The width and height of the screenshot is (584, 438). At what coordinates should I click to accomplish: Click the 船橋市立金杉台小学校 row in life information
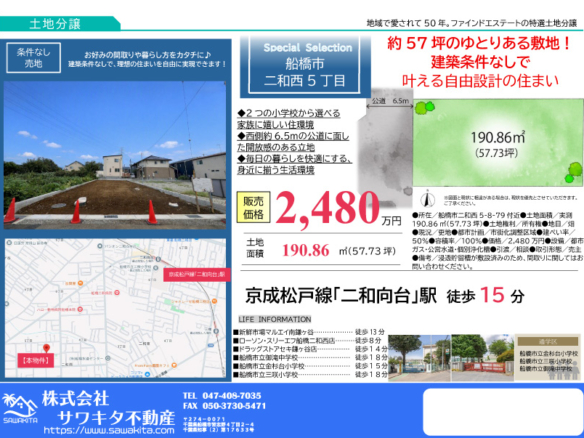tap(310, 366)
